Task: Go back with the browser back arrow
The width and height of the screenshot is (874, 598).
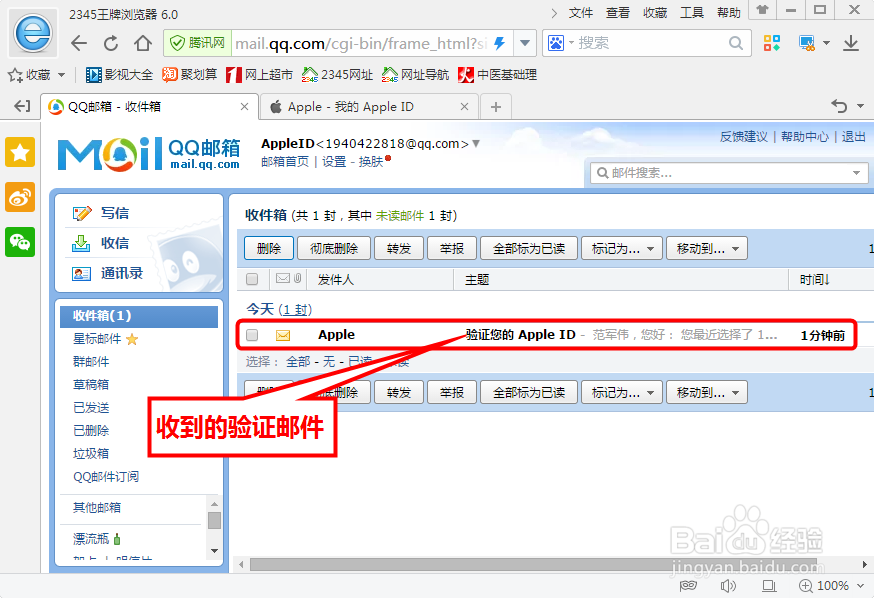Action: (79, 43)
